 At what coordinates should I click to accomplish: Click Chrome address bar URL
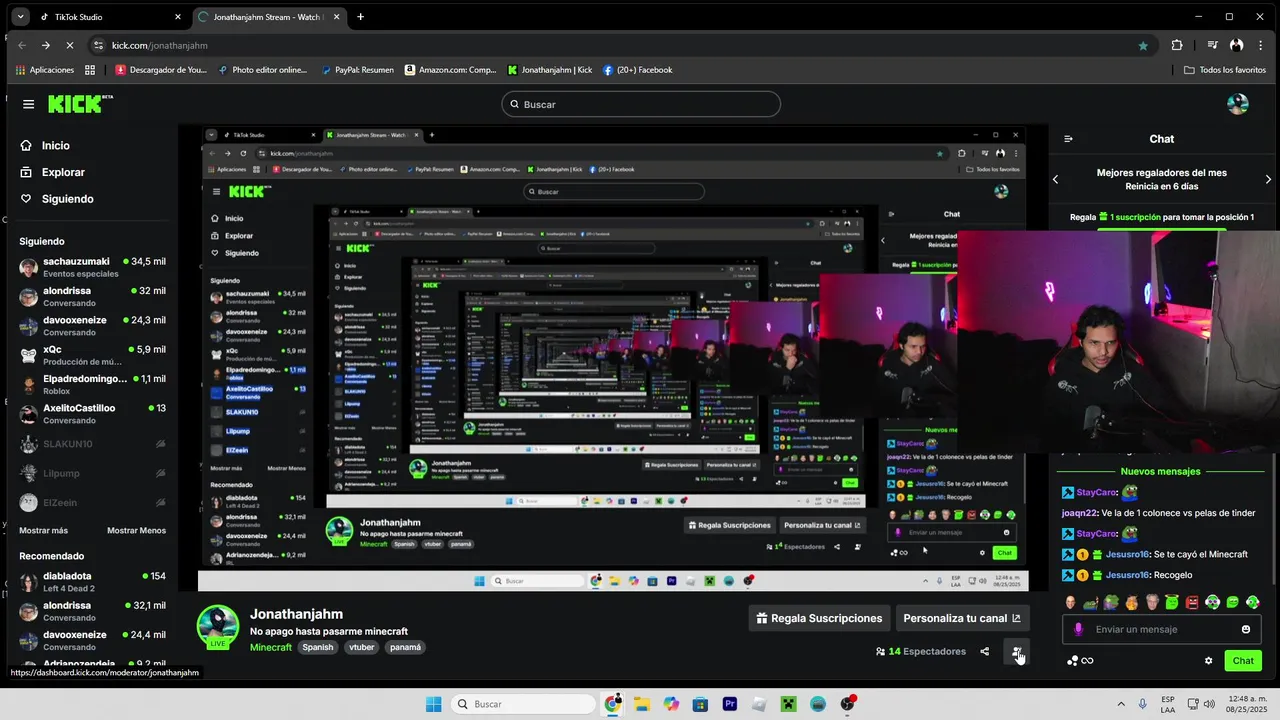pyautogui.click(x=160, y=45)
